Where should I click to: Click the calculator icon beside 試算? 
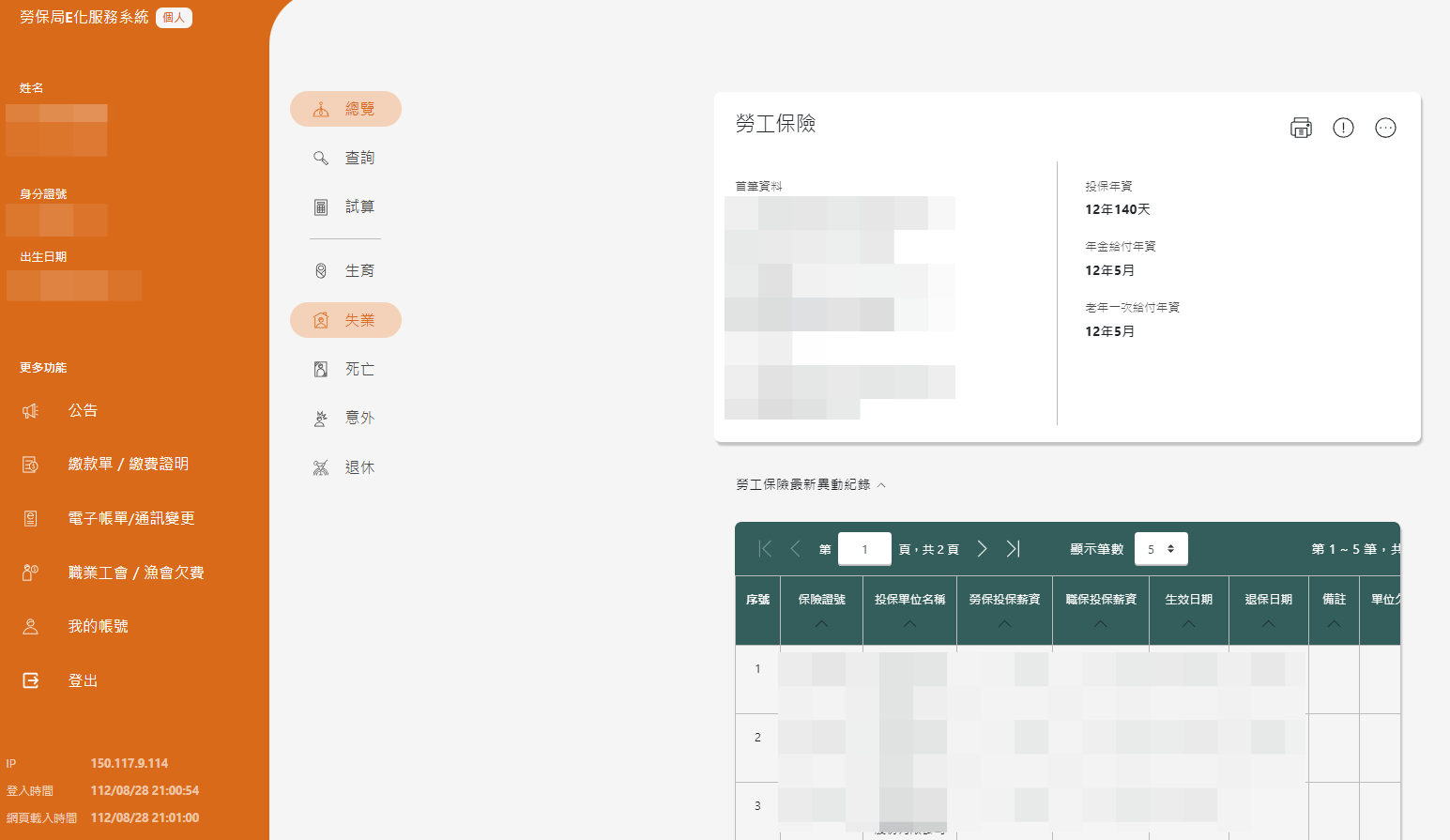321,206
